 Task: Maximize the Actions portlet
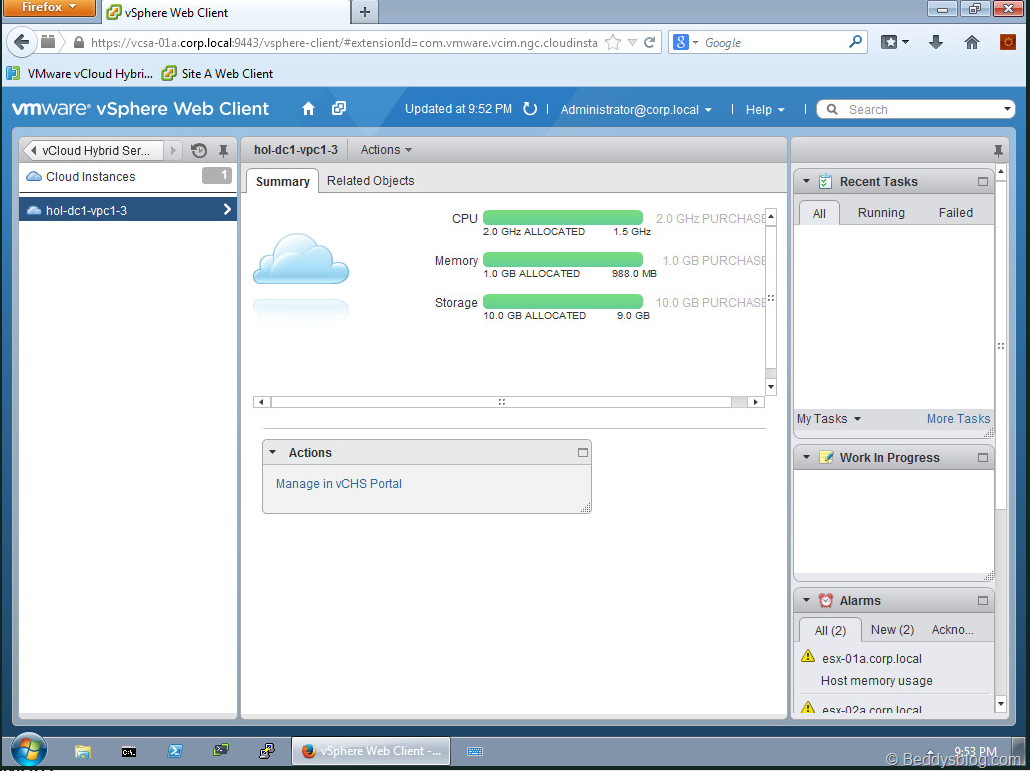583,452
